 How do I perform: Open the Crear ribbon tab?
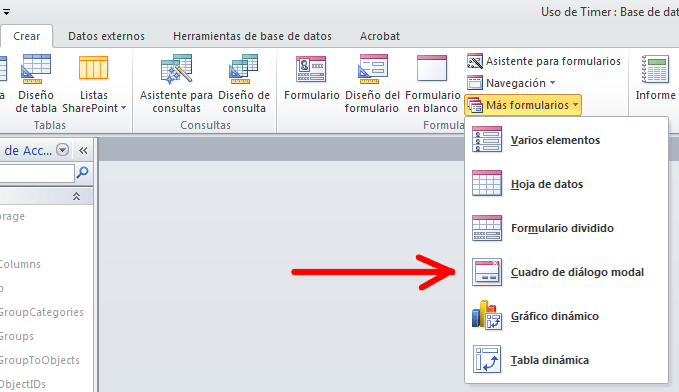pos(26,36)
